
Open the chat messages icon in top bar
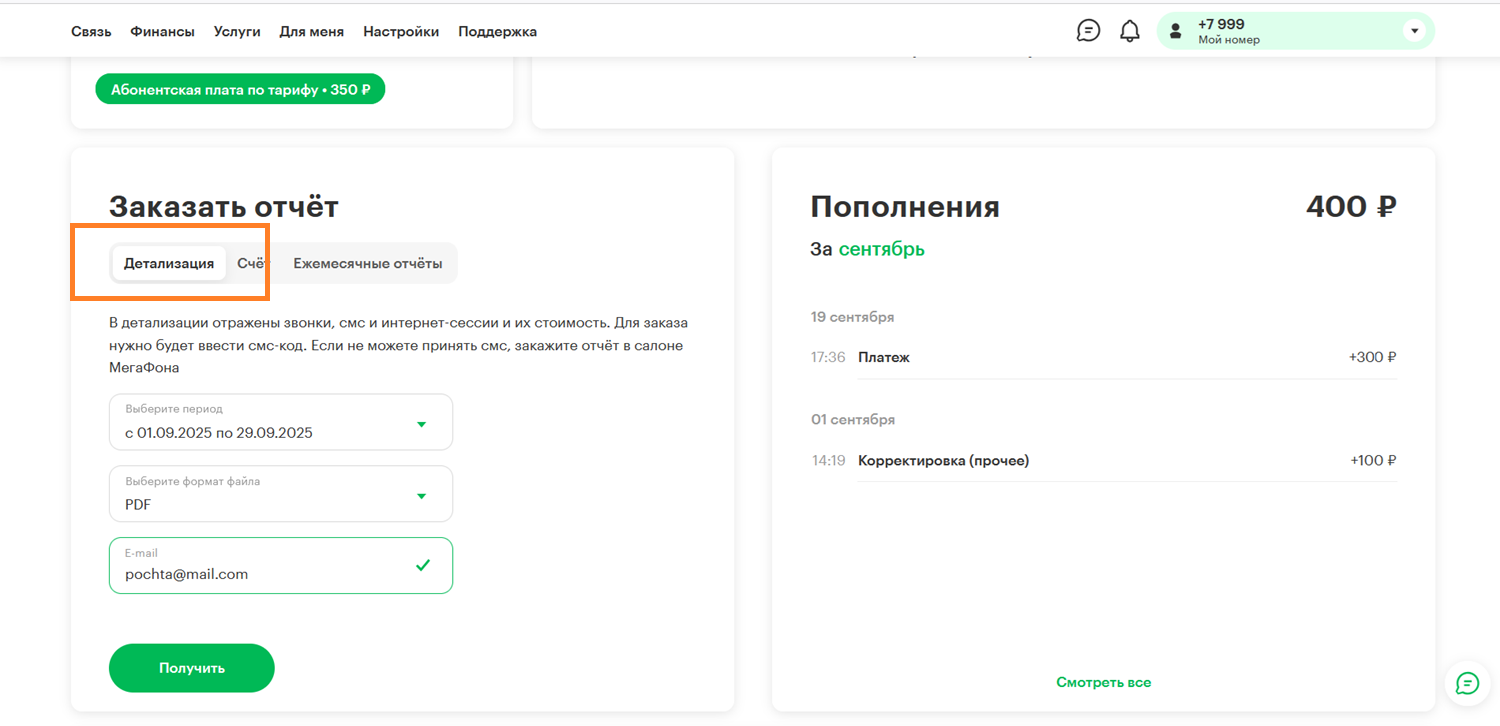[x=1088, y=30]
